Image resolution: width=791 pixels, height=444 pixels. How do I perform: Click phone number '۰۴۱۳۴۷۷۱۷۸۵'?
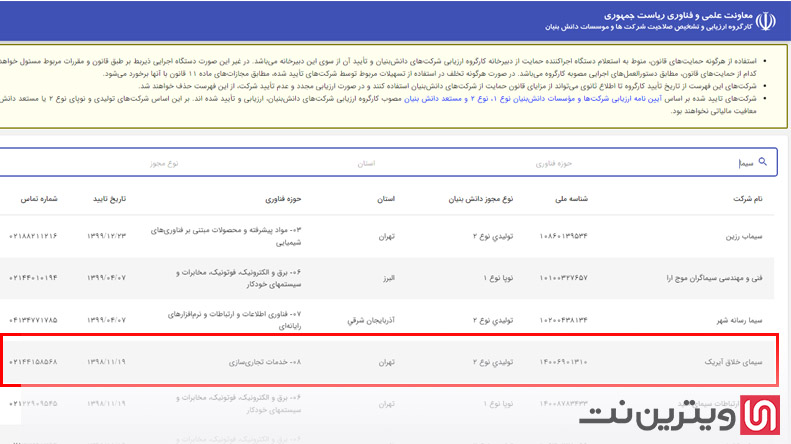[33, 320]
